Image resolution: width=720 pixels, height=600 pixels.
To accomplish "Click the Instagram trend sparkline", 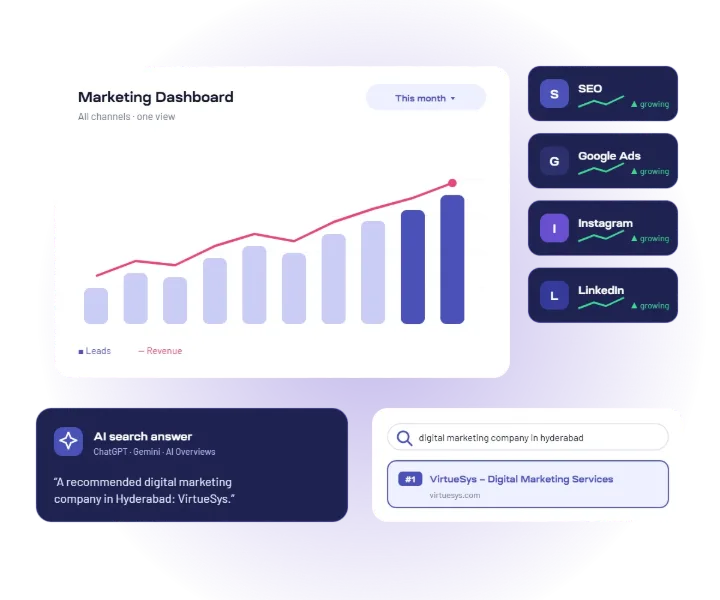I will 601,236.
